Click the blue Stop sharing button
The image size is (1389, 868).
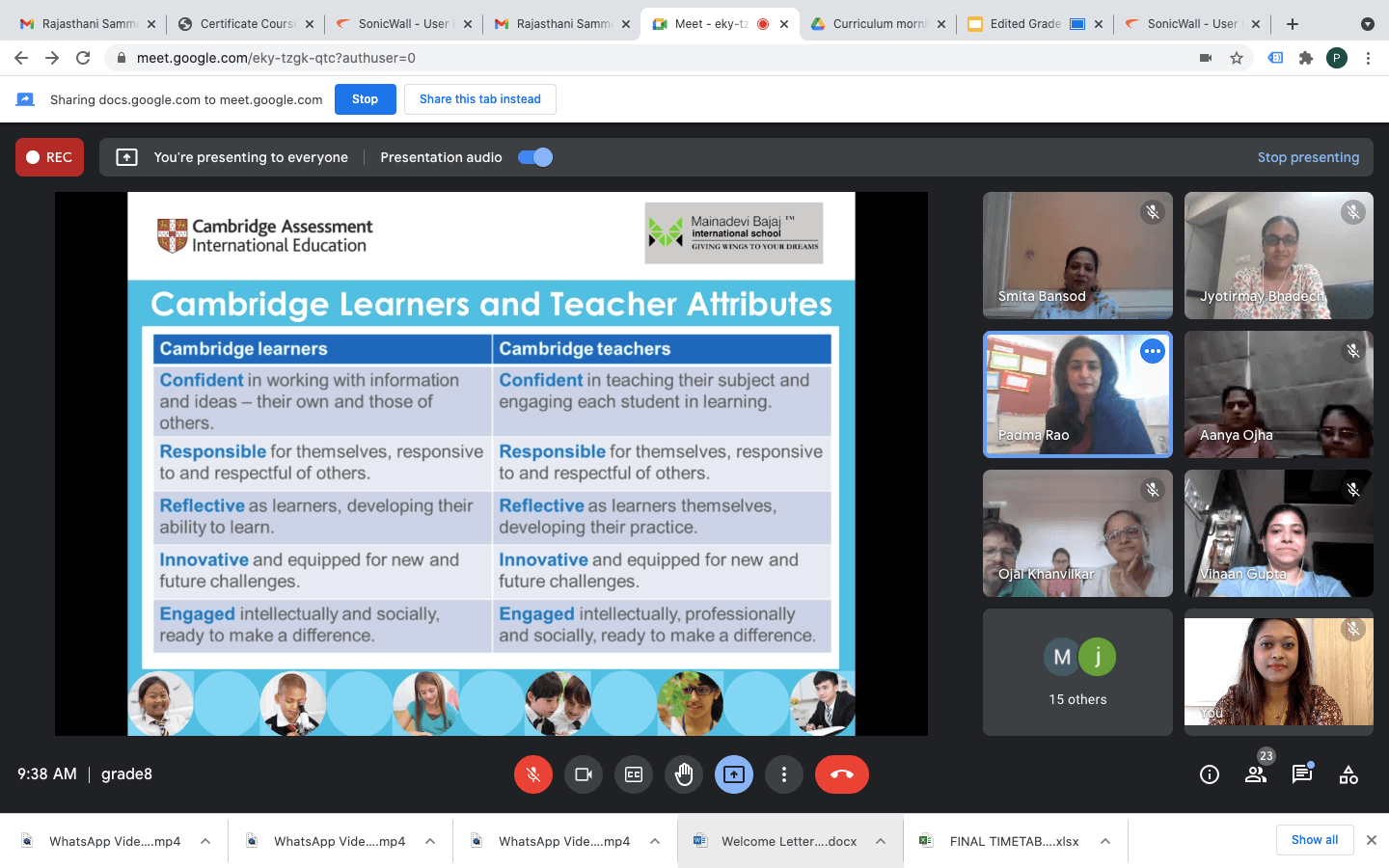(x=365, y=99)
